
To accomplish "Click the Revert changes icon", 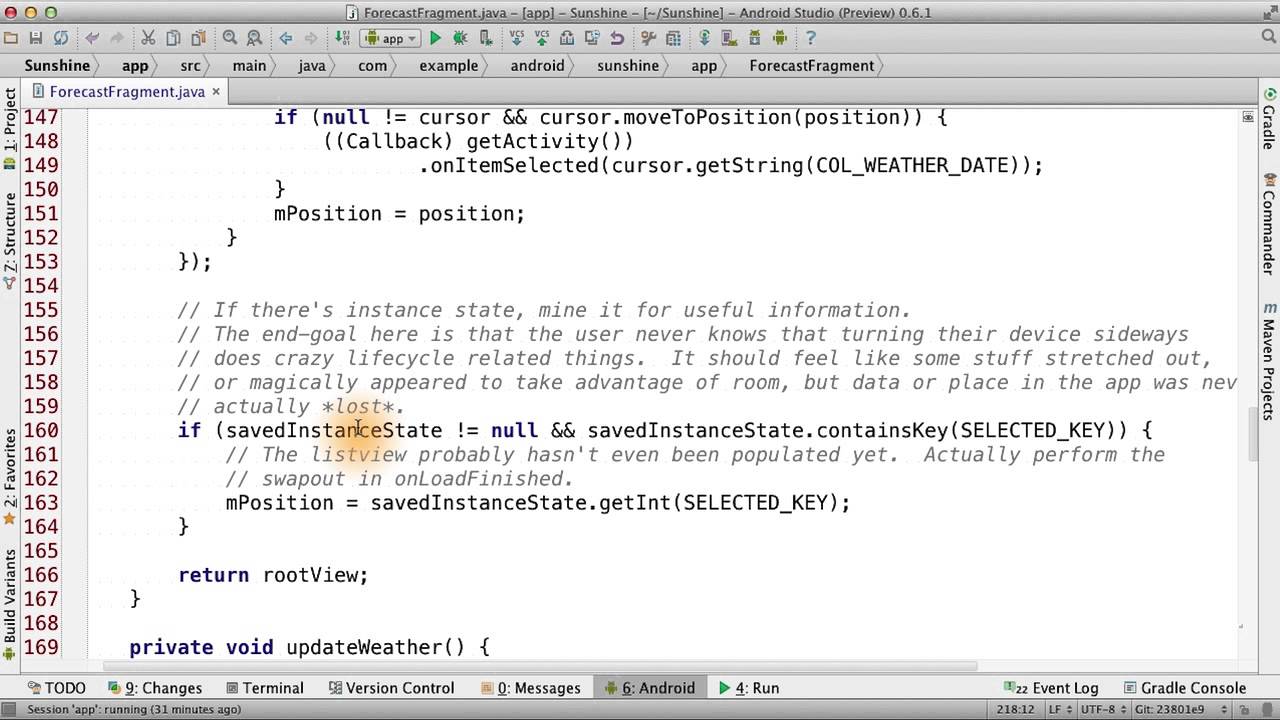I will (x=617, y=38).
